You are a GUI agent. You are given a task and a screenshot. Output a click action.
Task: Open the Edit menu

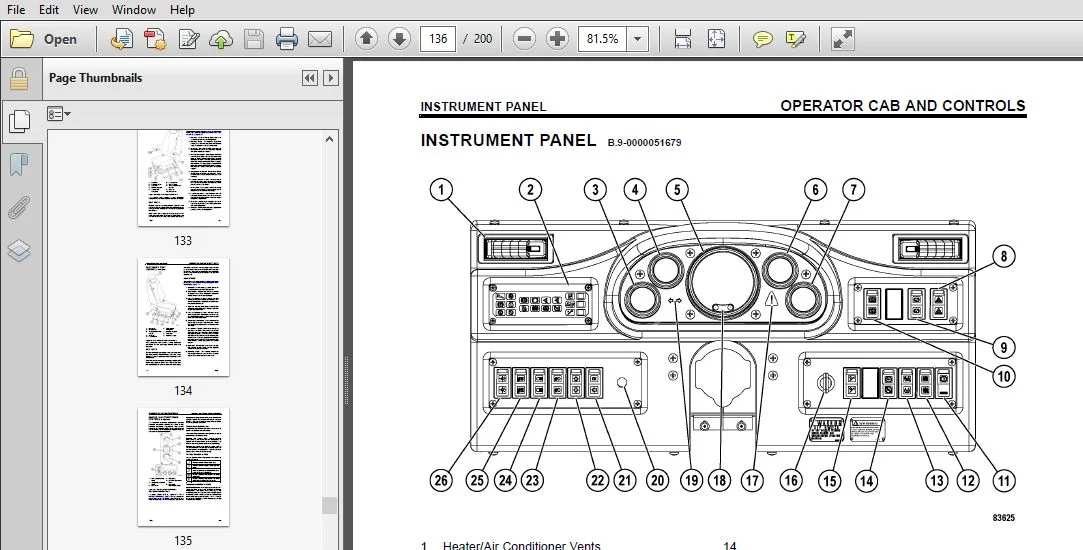tap(48, 10)
